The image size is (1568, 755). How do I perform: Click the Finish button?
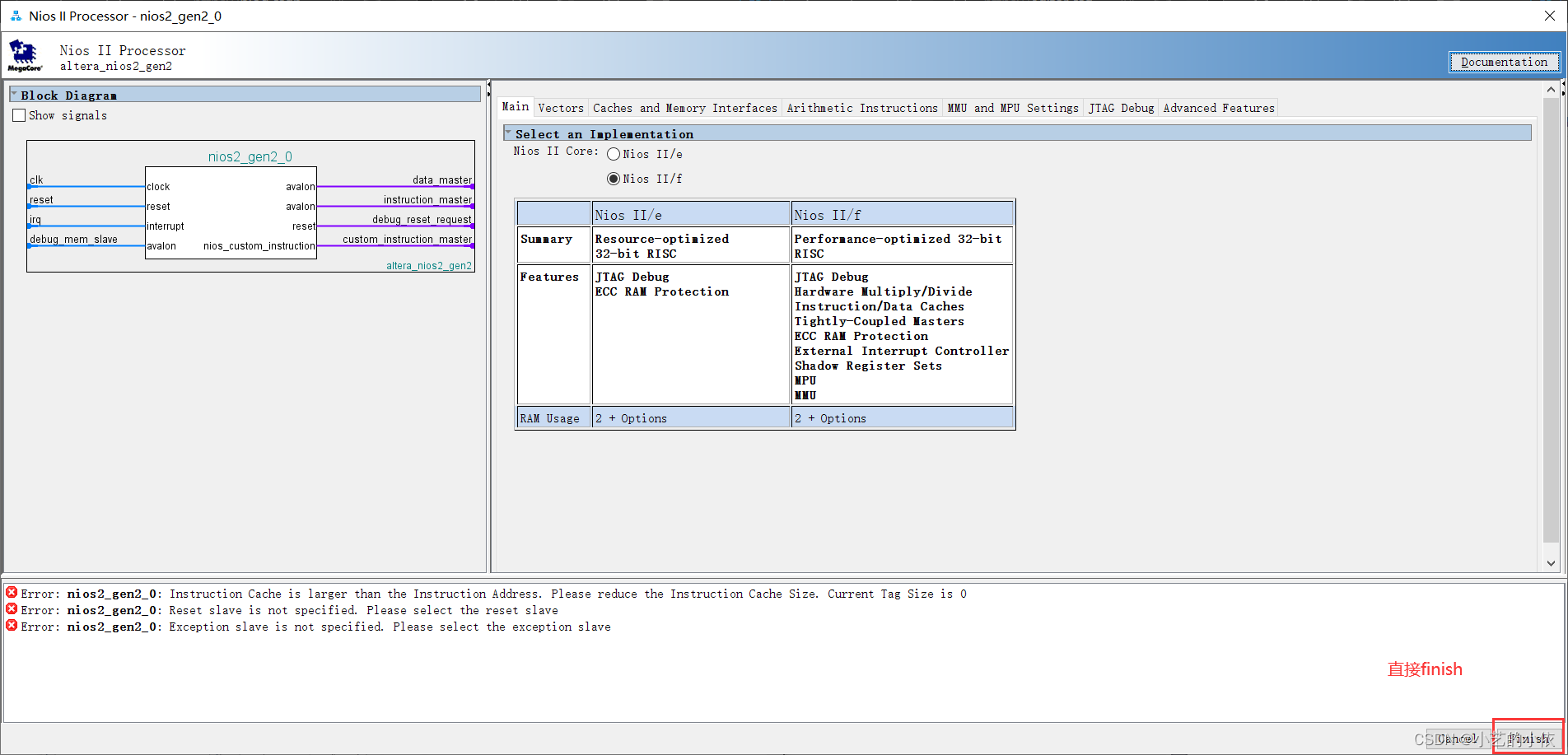coord(1528,738)
